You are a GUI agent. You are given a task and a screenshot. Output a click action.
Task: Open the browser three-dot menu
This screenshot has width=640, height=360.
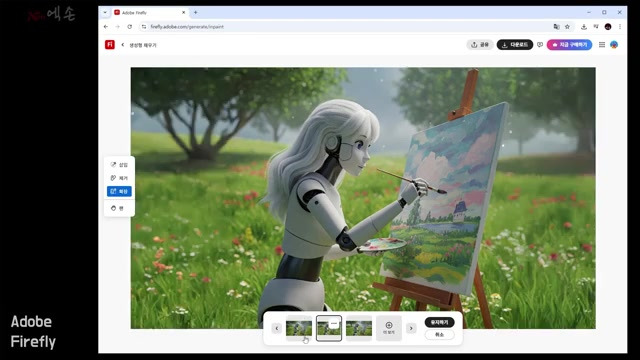(620, 27)
